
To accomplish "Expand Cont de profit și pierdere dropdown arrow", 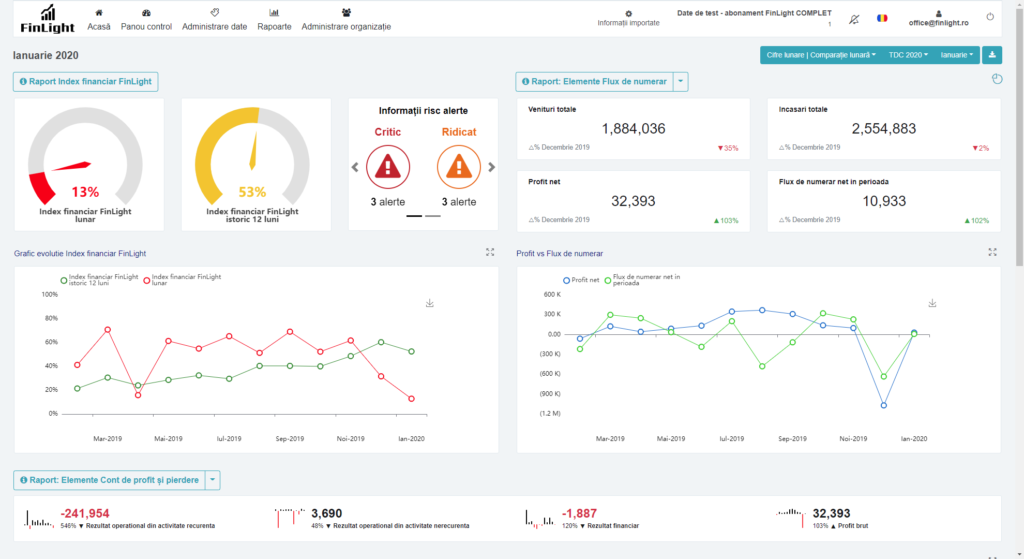I will (212, 480).
